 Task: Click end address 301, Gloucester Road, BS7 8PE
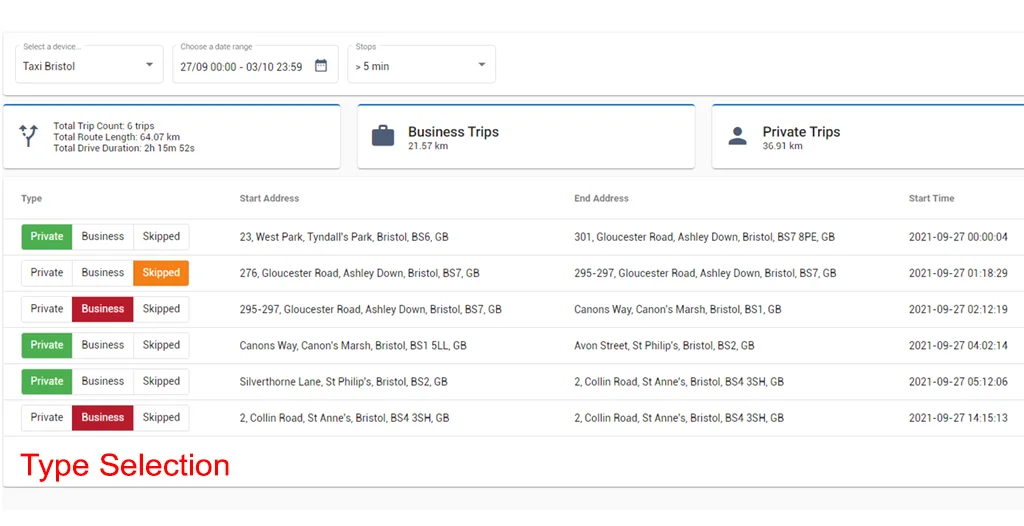704,237
